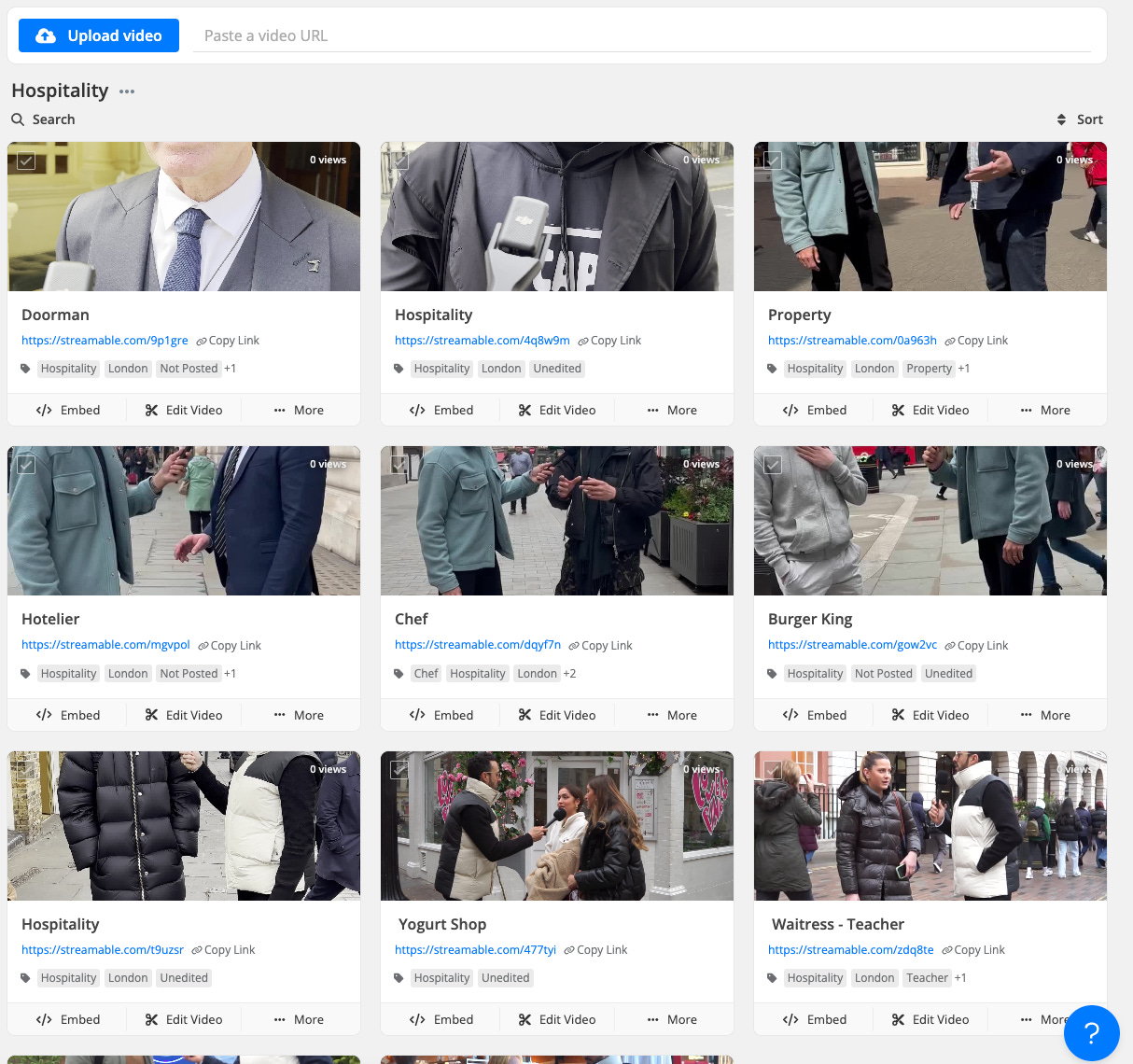Screen dimensions: 1133x1064
Task: Click the Chef tag on Chef video
Action: point(426,674)
